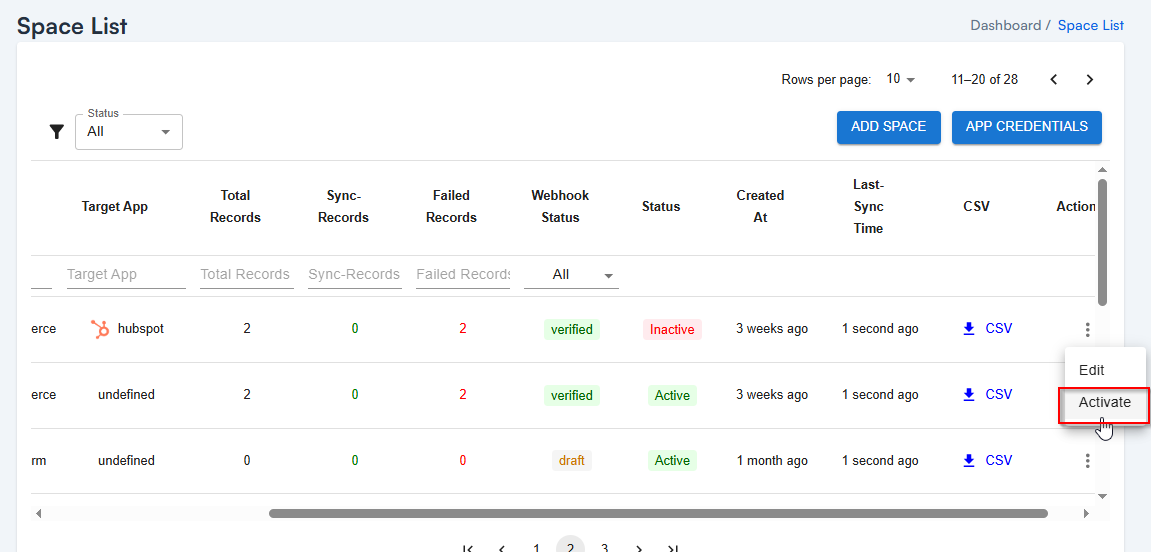Go to previous page using top chevron
This screenshot has width=1151, height=552.
coord(1054,80)
